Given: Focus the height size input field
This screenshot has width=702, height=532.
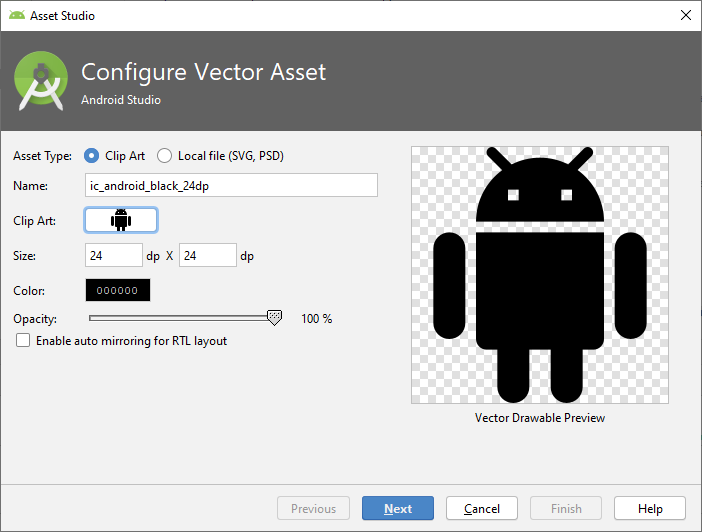Looking at the screenshot, I should 207,256.
